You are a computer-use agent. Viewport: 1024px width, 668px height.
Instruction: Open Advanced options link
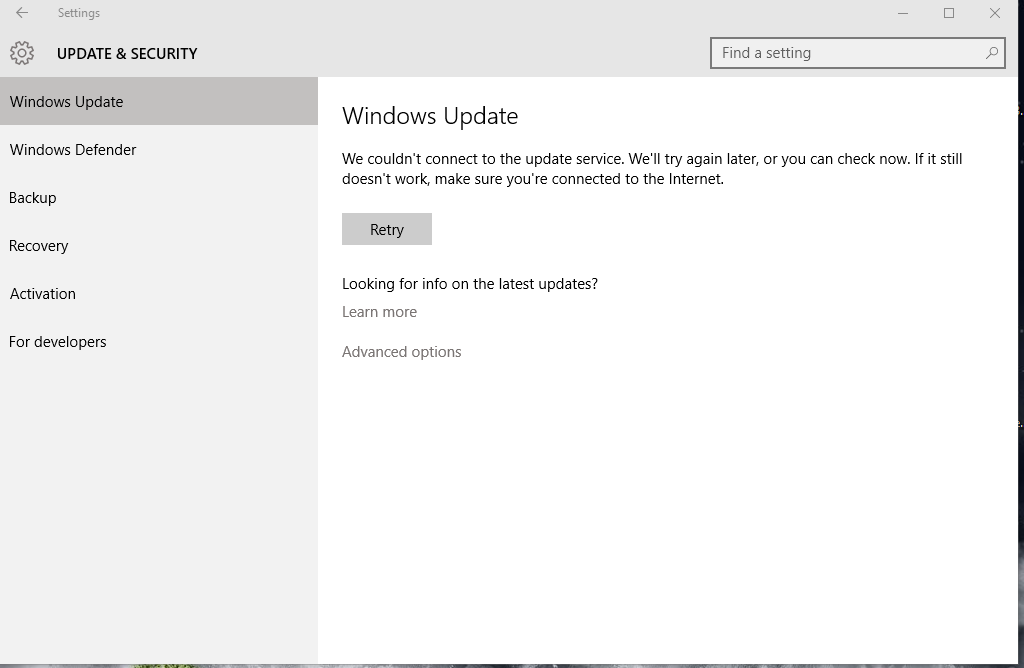(x=402, y=352)
